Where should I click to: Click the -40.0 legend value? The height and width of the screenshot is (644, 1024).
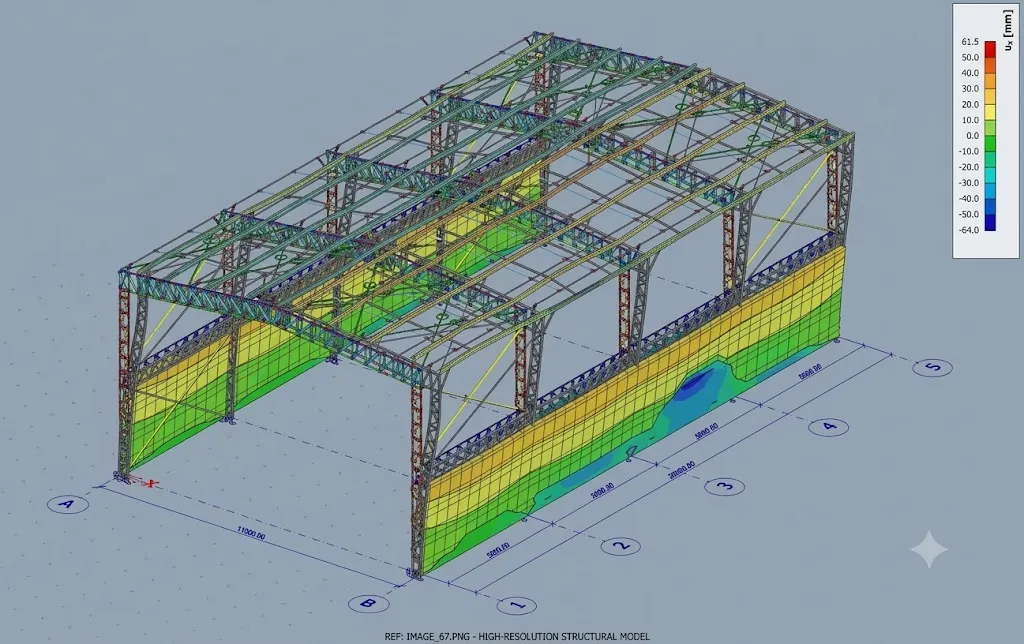coord(968,199)
